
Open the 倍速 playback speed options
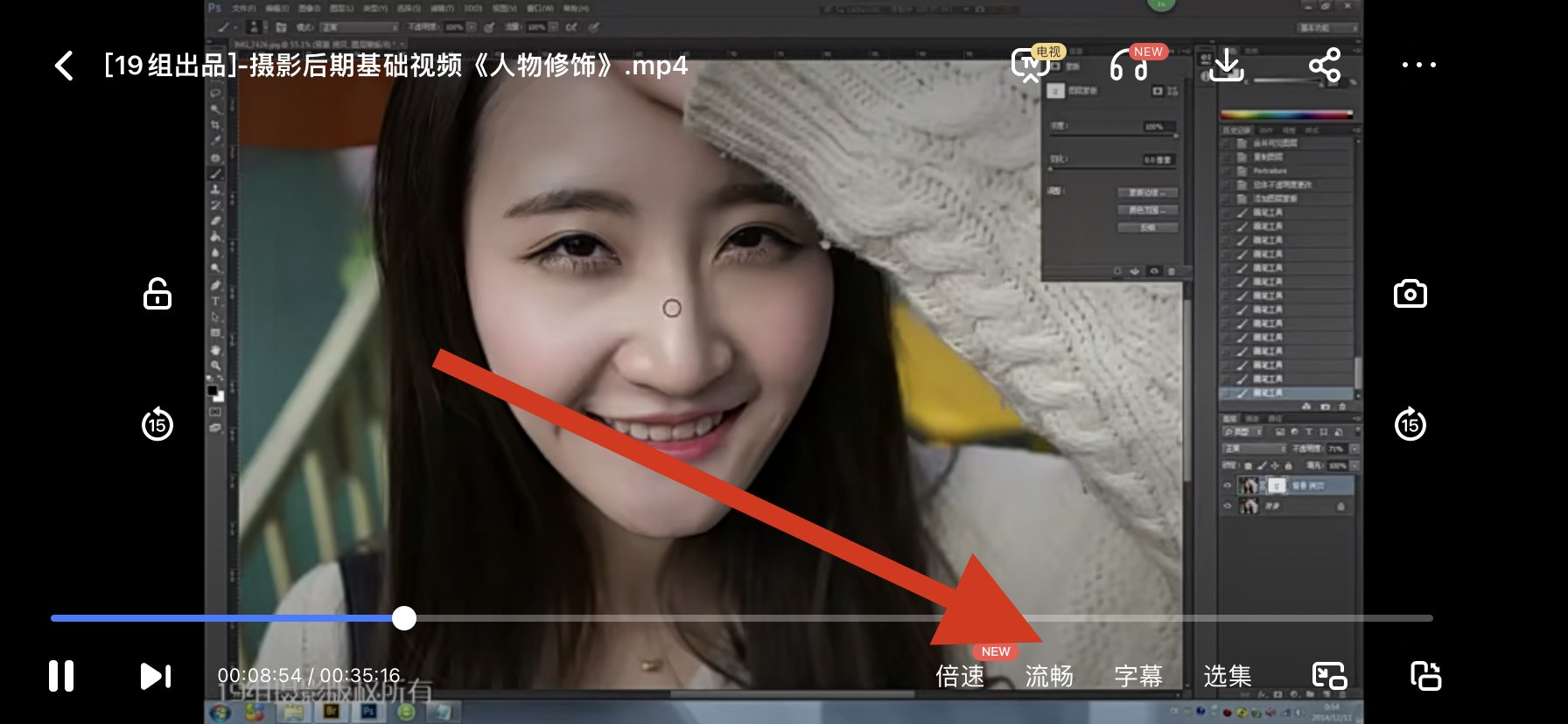click(960, 676)
